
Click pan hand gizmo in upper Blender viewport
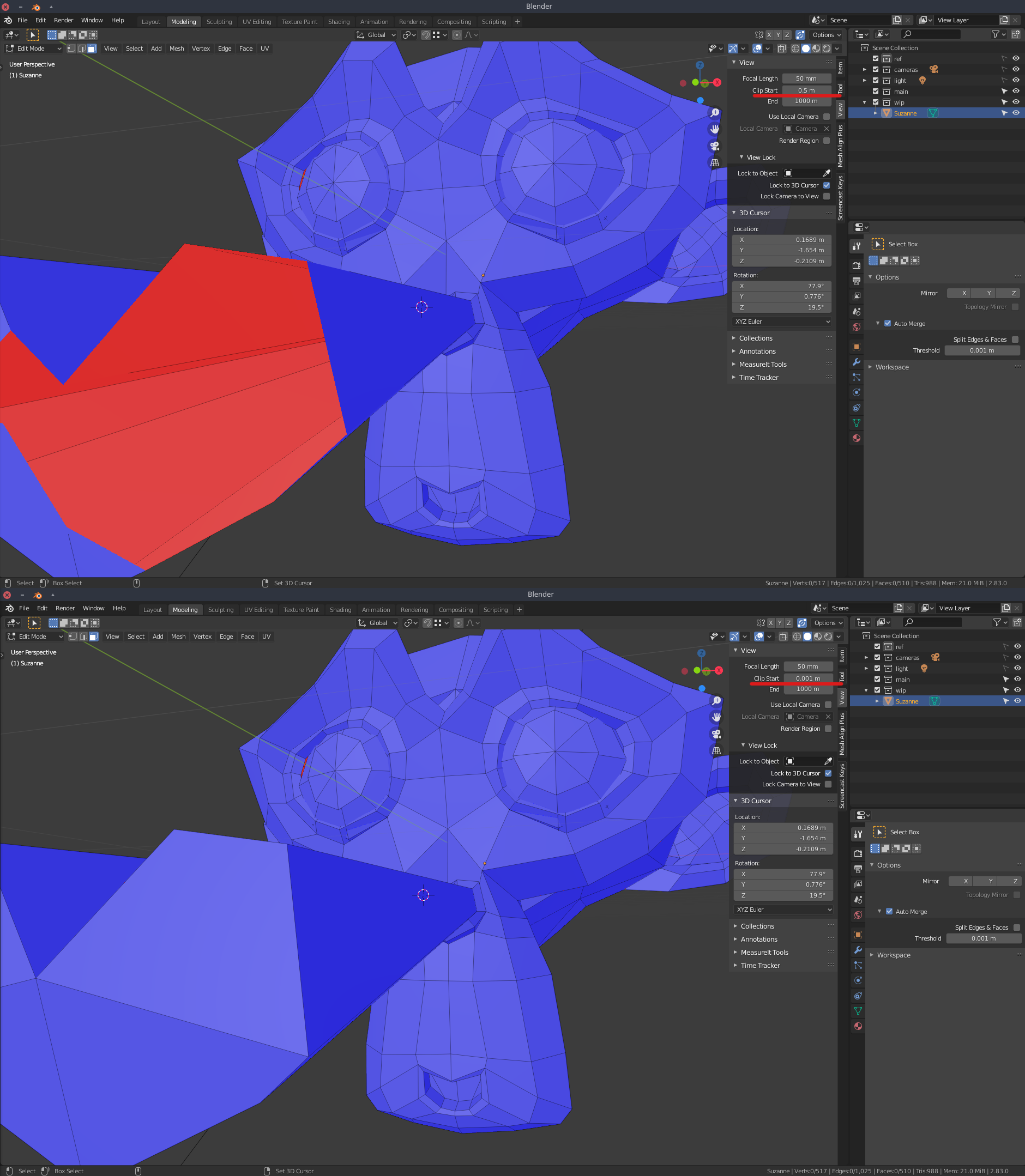715,129
